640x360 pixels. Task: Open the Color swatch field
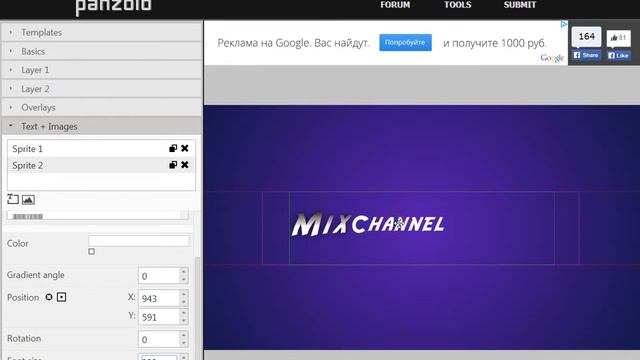tap(139, 241)
